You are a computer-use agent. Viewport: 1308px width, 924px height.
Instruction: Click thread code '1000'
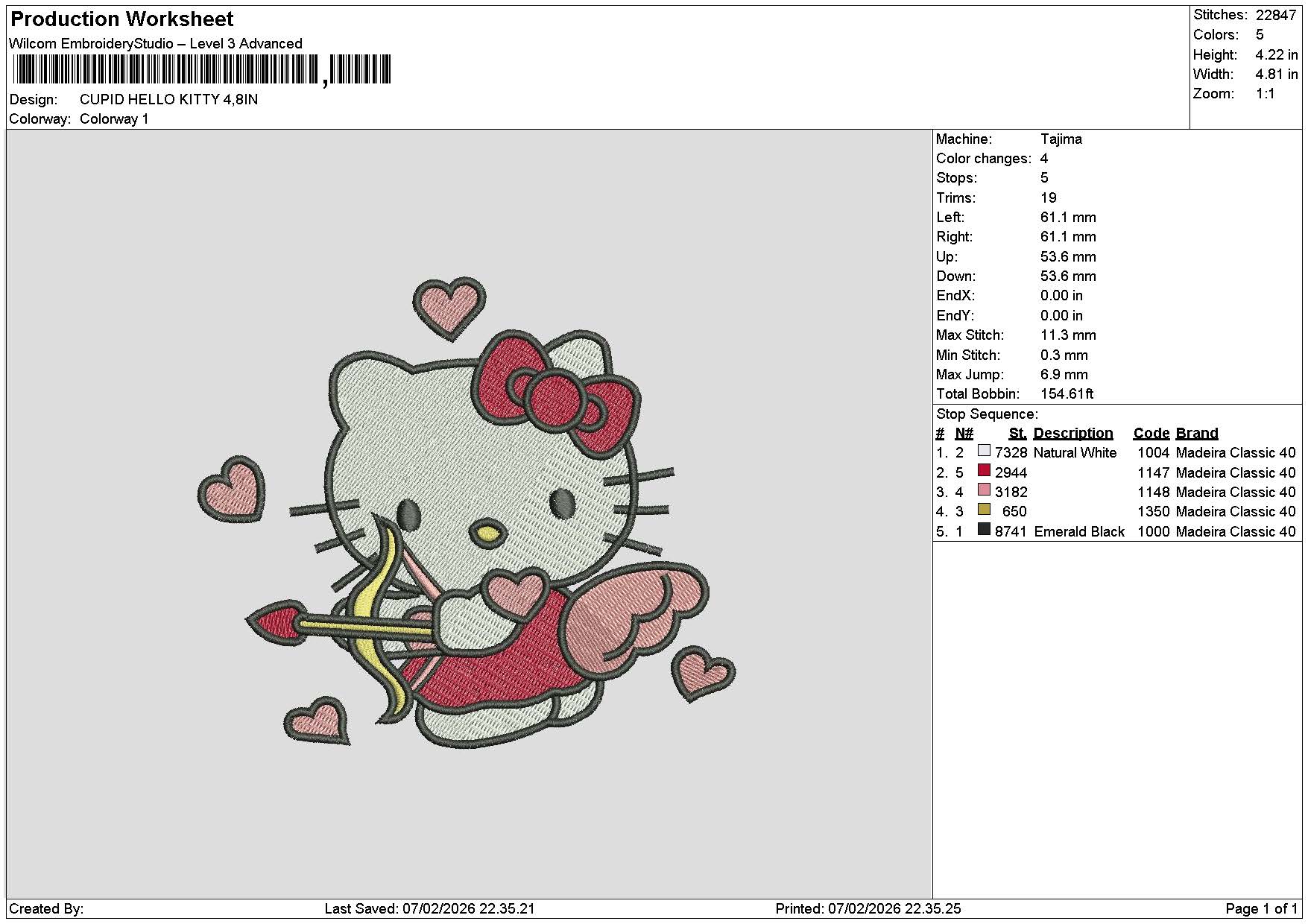pyautogui.click(x=1153, y=532)
